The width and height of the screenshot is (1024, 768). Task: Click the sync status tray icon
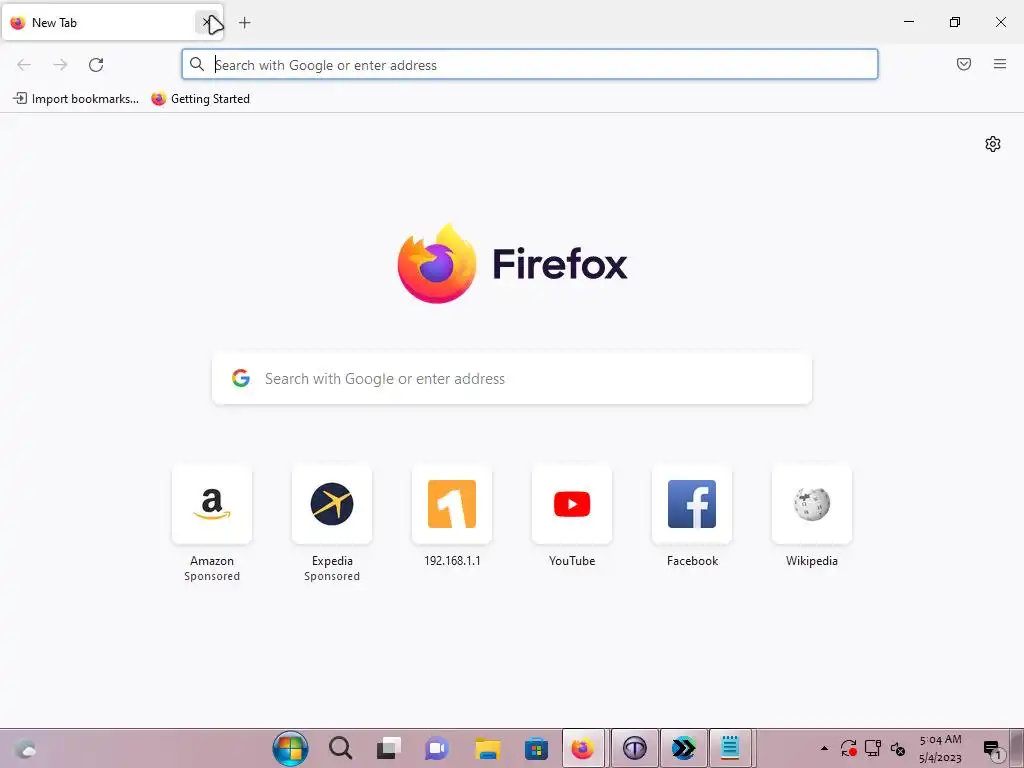click(848, 748)
